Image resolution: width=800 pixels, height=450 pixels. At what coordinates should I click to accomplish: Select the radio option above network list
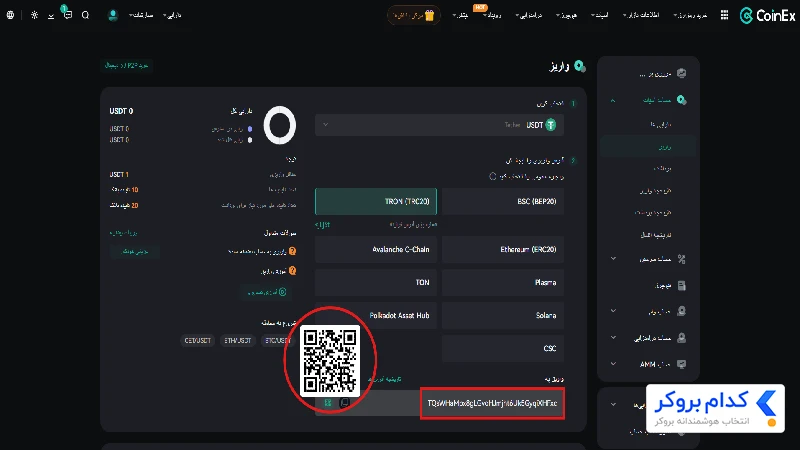tap(492, 177)
